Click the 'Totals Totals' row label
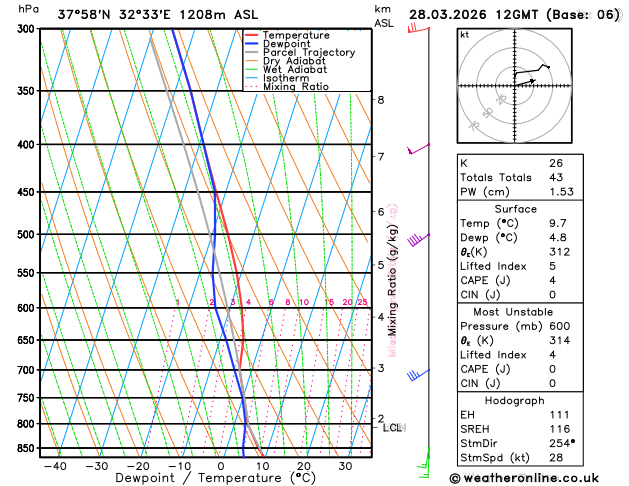The width and height of the screenshot is (629, 486). (496, 178)
